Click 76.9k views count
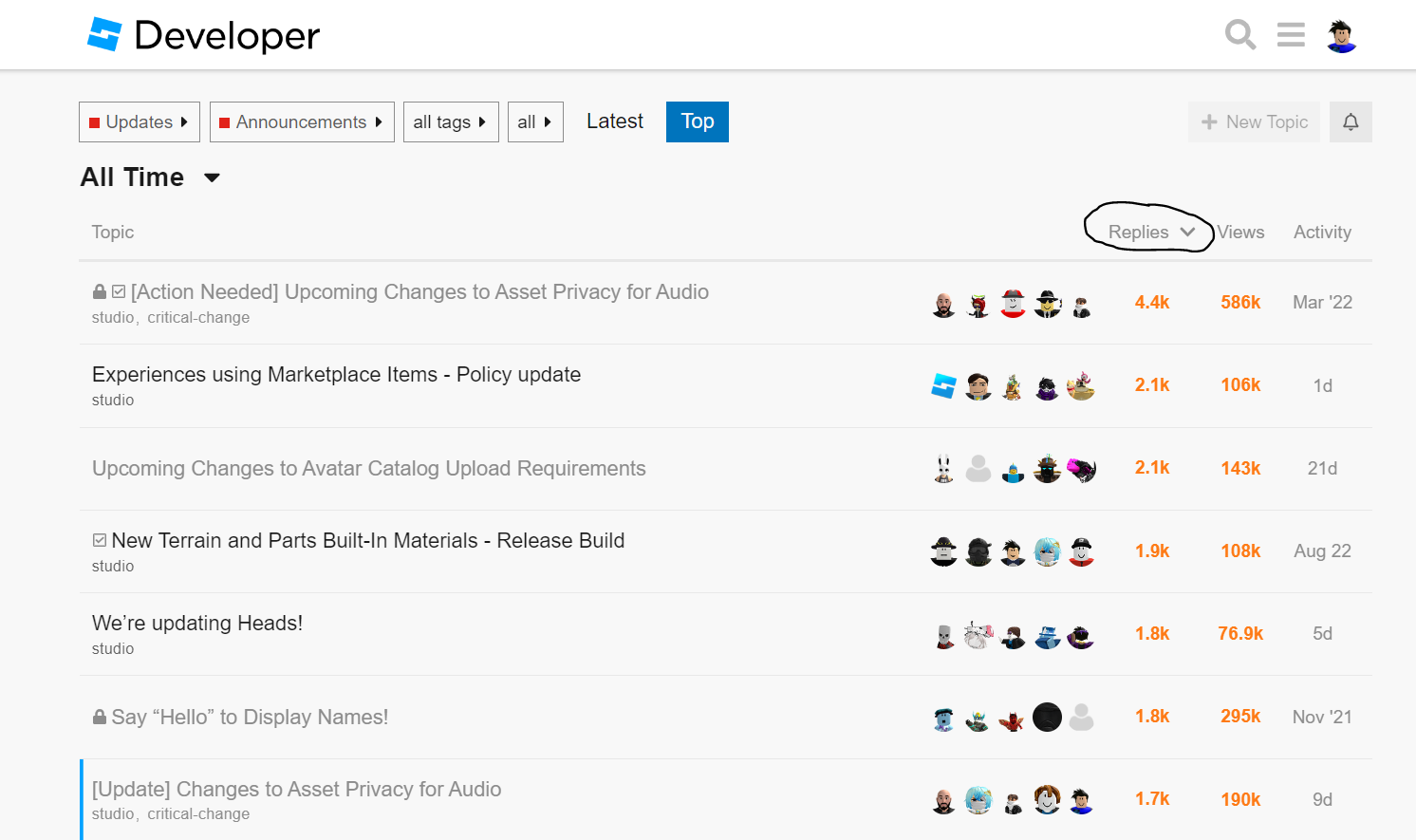The height and width of the screenshot is (840, 1416). coord(1240,634)
